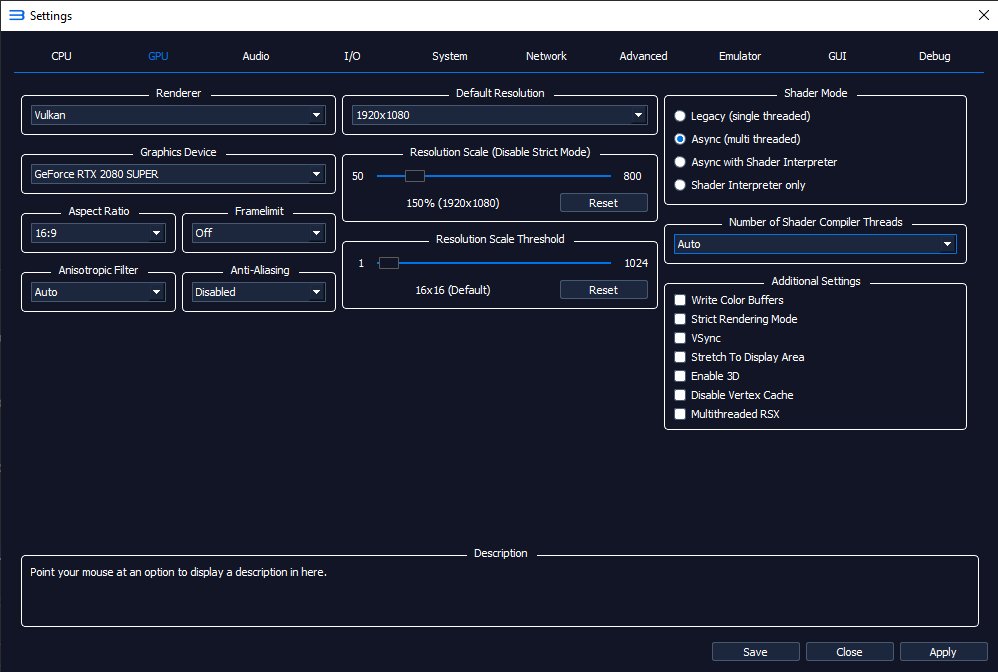
Task: Click the Resolution Scale Threshold slider handle
Action: (x=388, y=263)
